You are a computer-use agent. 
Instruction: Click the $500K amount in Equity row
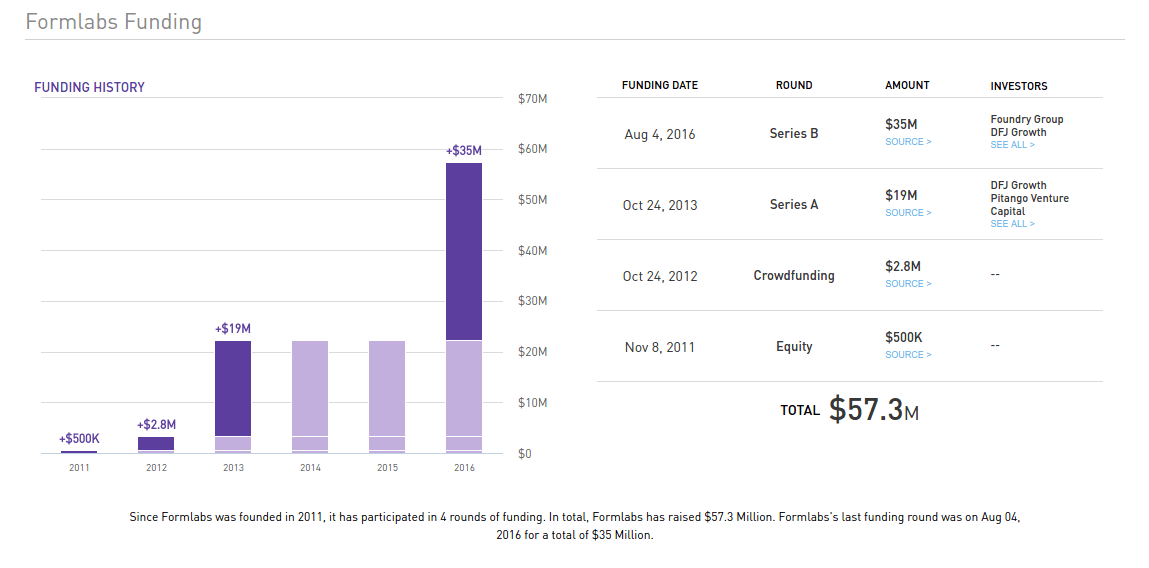(904, 337)
